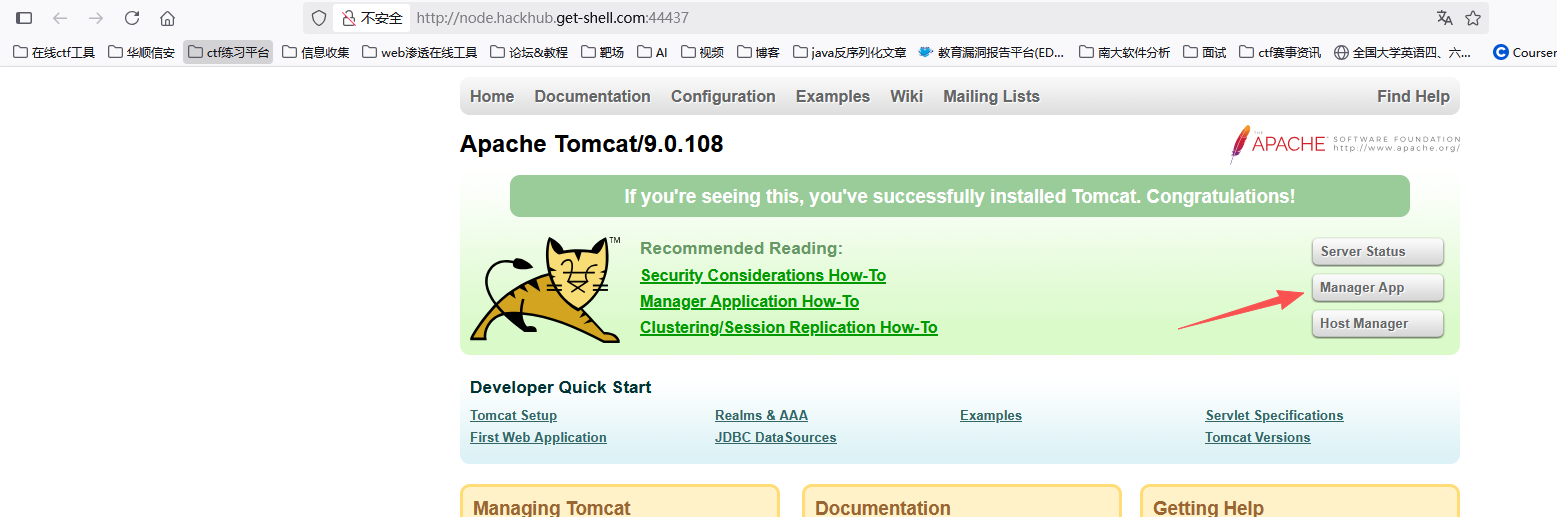Open the Servlet Specifications link

[1274, 415]
